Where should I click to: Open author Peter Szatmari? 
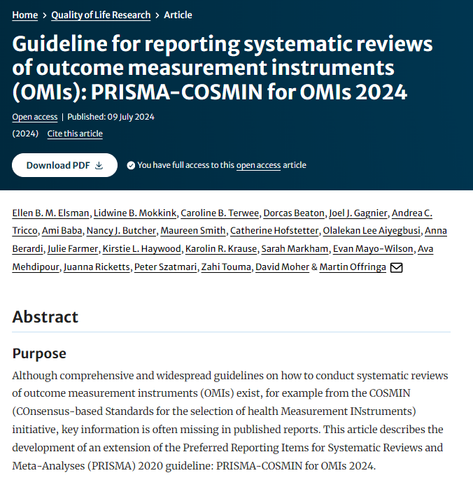165,267
